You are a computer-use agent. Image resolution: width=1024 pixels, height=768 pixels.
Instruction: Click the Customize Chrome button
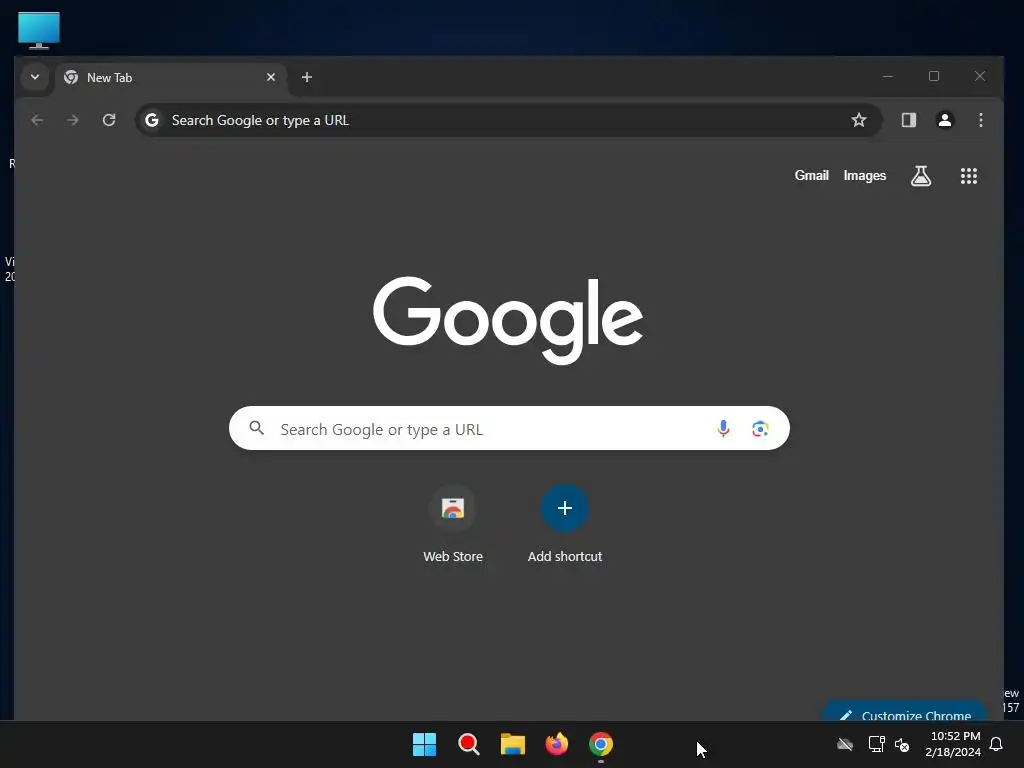[x=905, y=711]
